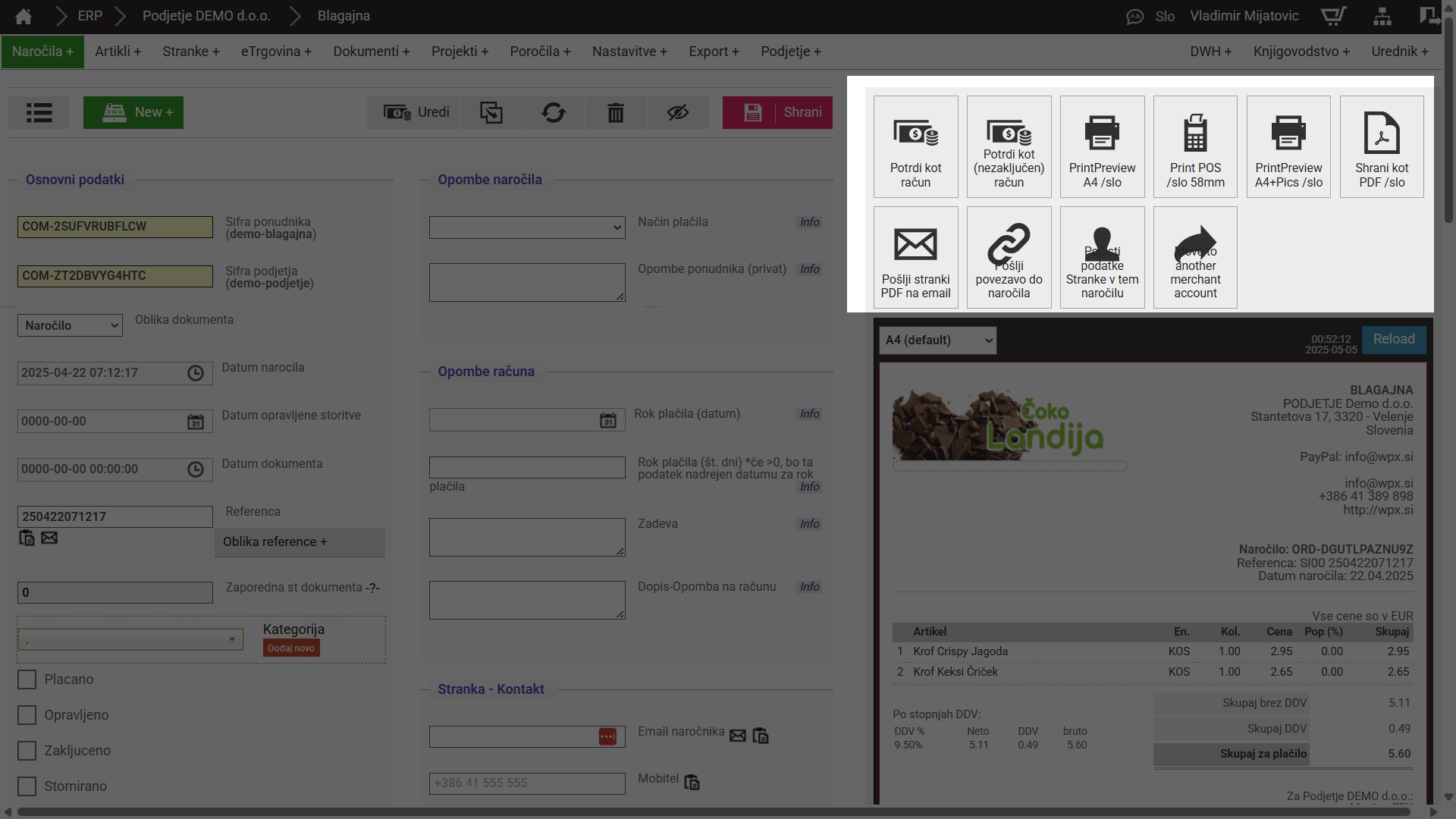The height and width of the screenshot is (819, 1456).
Task: Enable the Zakljuceno checkbox
Action: (27, 751)
